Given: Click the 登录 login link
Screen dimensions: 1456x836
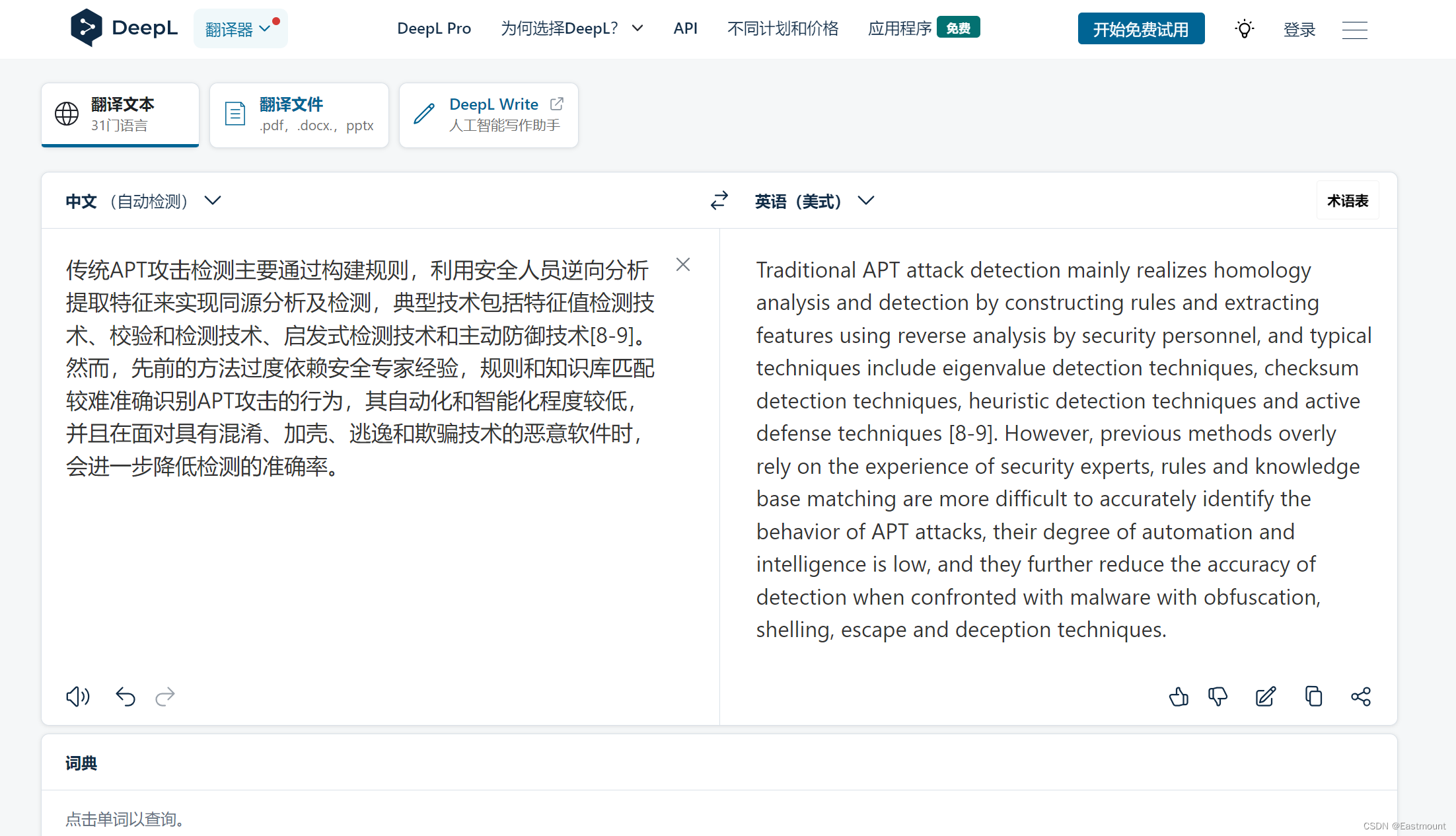Looking at the screenshot, I should point(1299,30).
